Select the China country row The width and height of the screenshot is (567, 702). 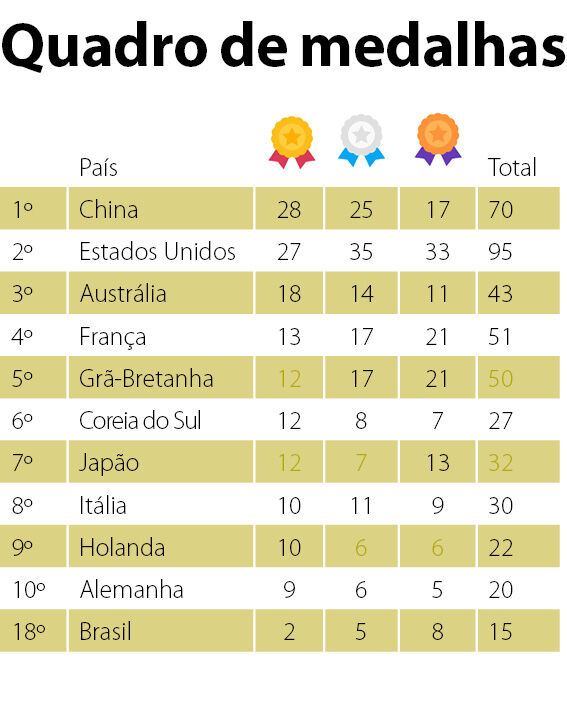click(x=279, y=209)
